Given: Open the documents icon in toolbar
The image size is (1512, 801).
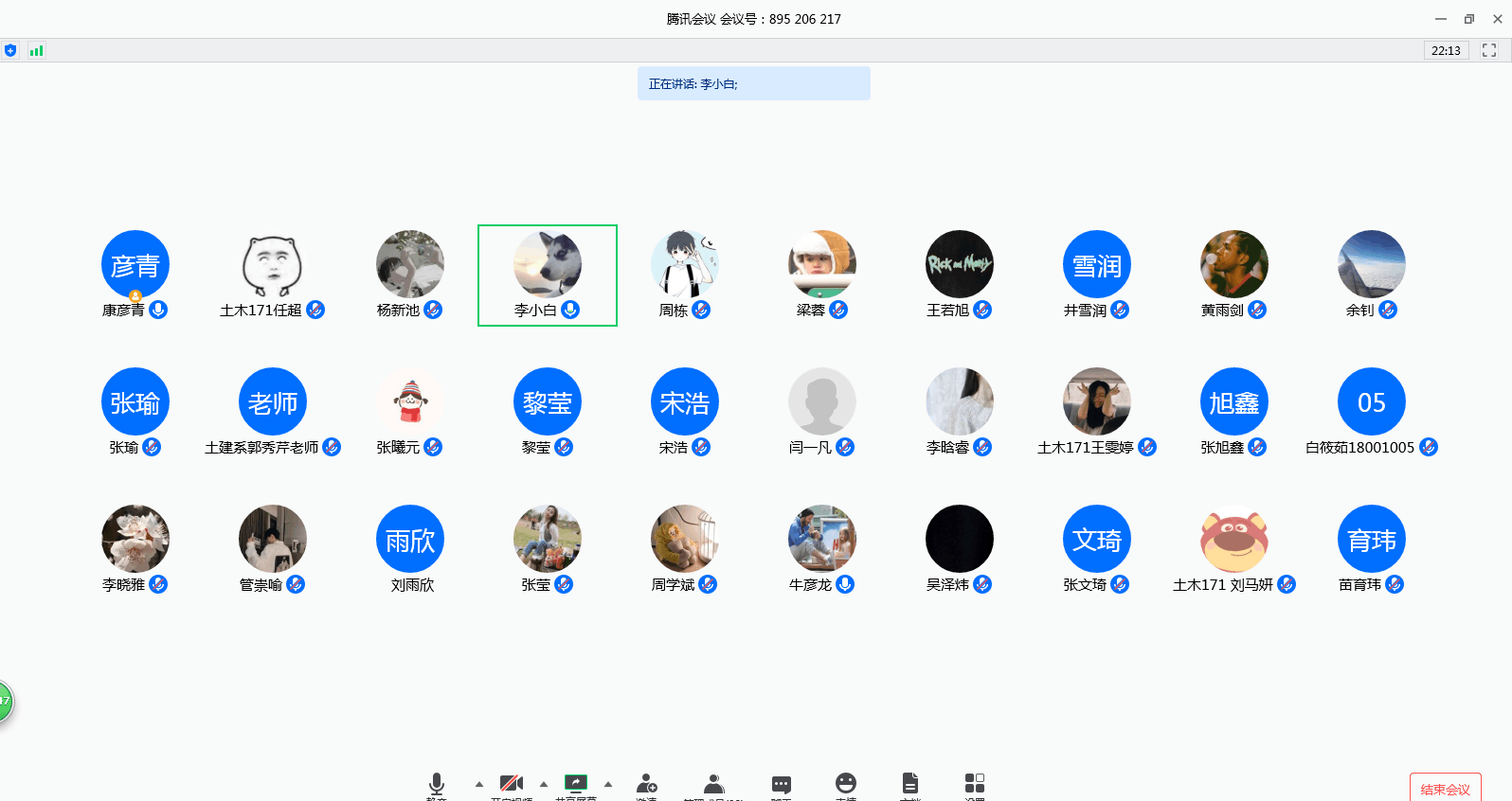Looking at the screenshot, I should pos(910,784).
